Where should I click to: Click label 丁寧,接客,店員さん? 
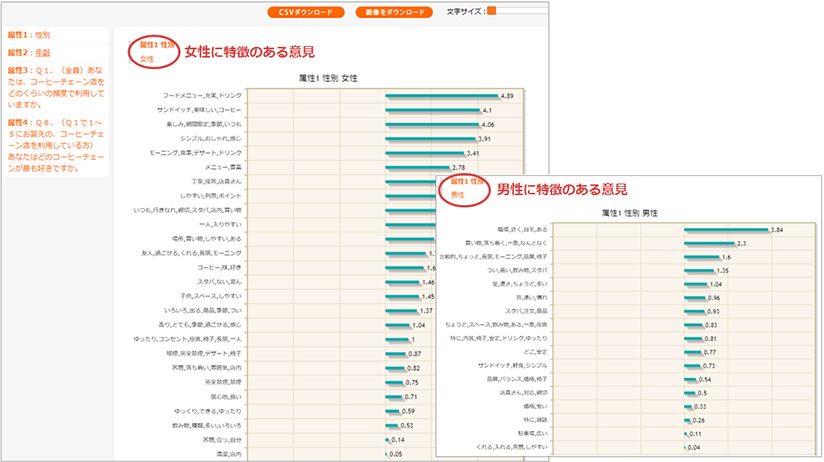217,181
